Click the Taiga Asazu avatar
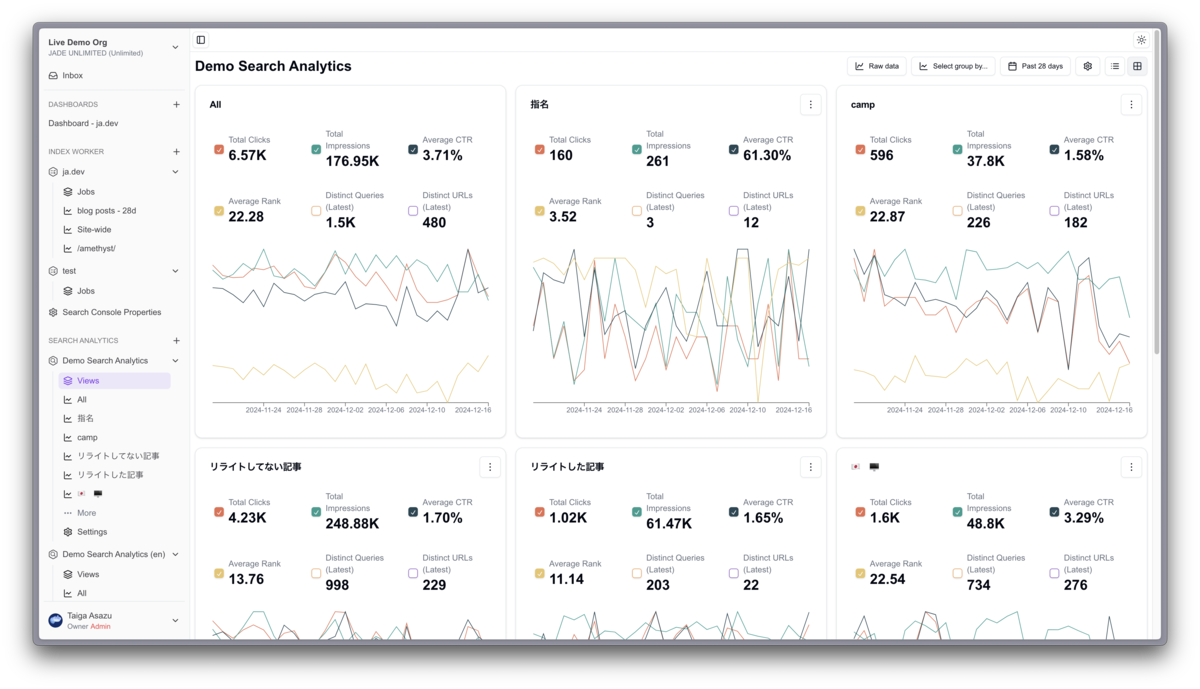Image resolution: width=1200 pixels, height=689 pixels. coord(55,621)
